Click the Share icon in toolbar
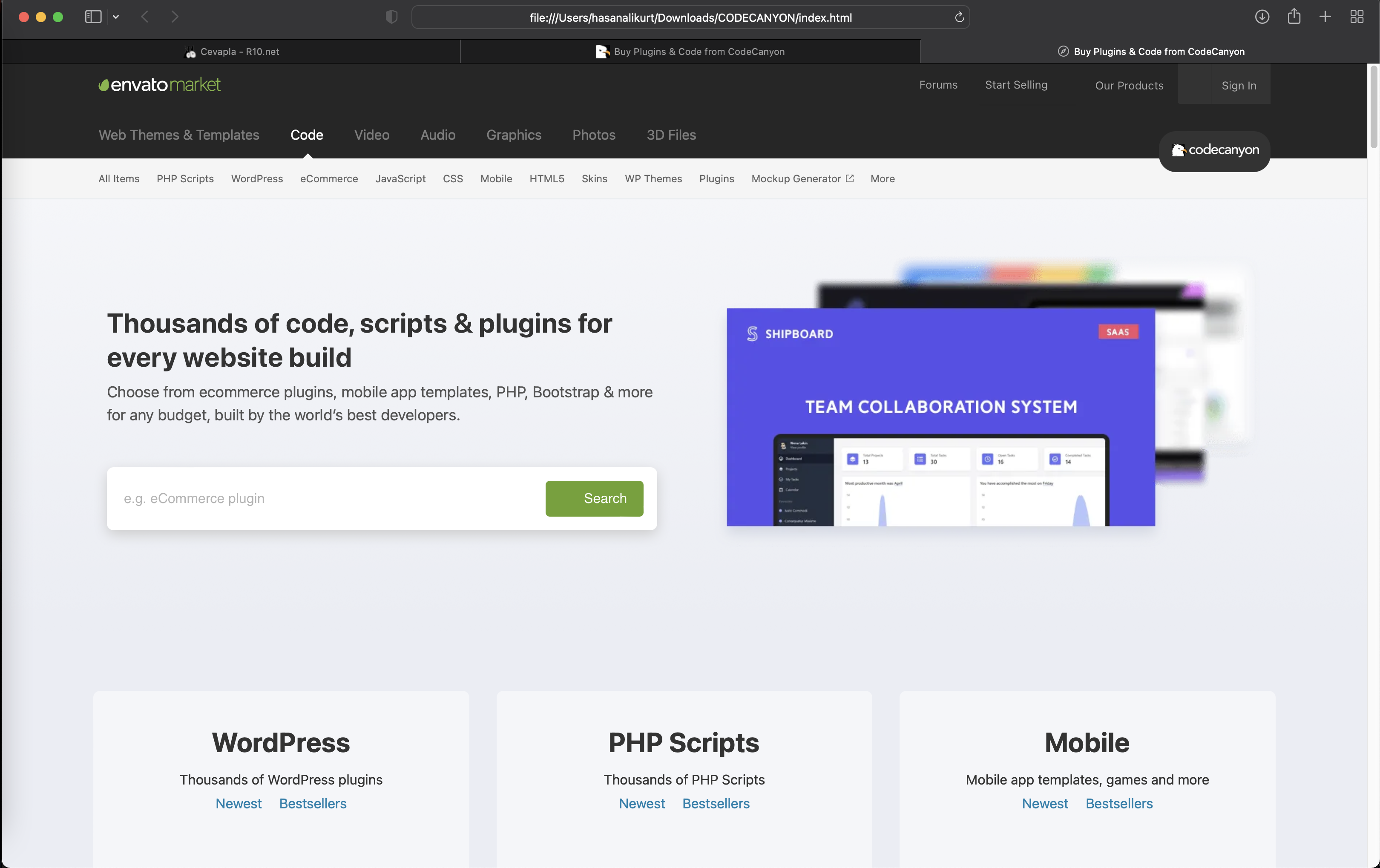The image size is (1380, 868). coord(1294,17)
